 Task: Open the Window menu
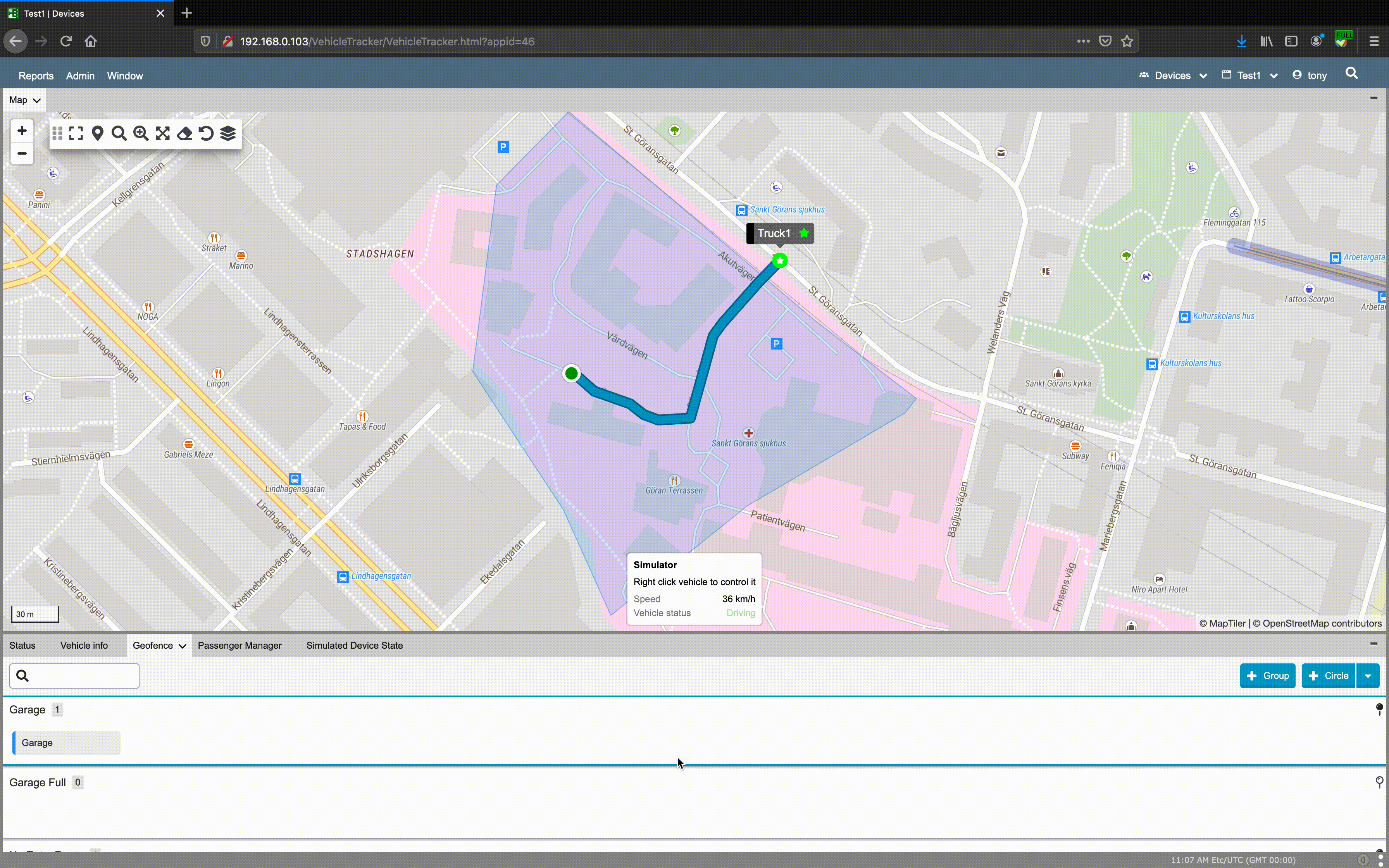tap(125, 76)
